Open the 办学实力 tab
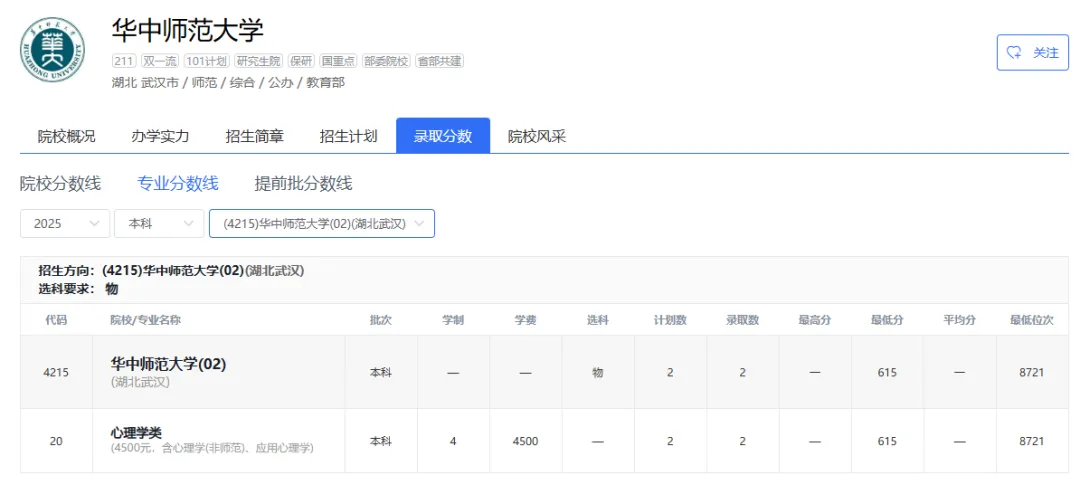This screenshot has width=1080, height=494. pos(160,136)
